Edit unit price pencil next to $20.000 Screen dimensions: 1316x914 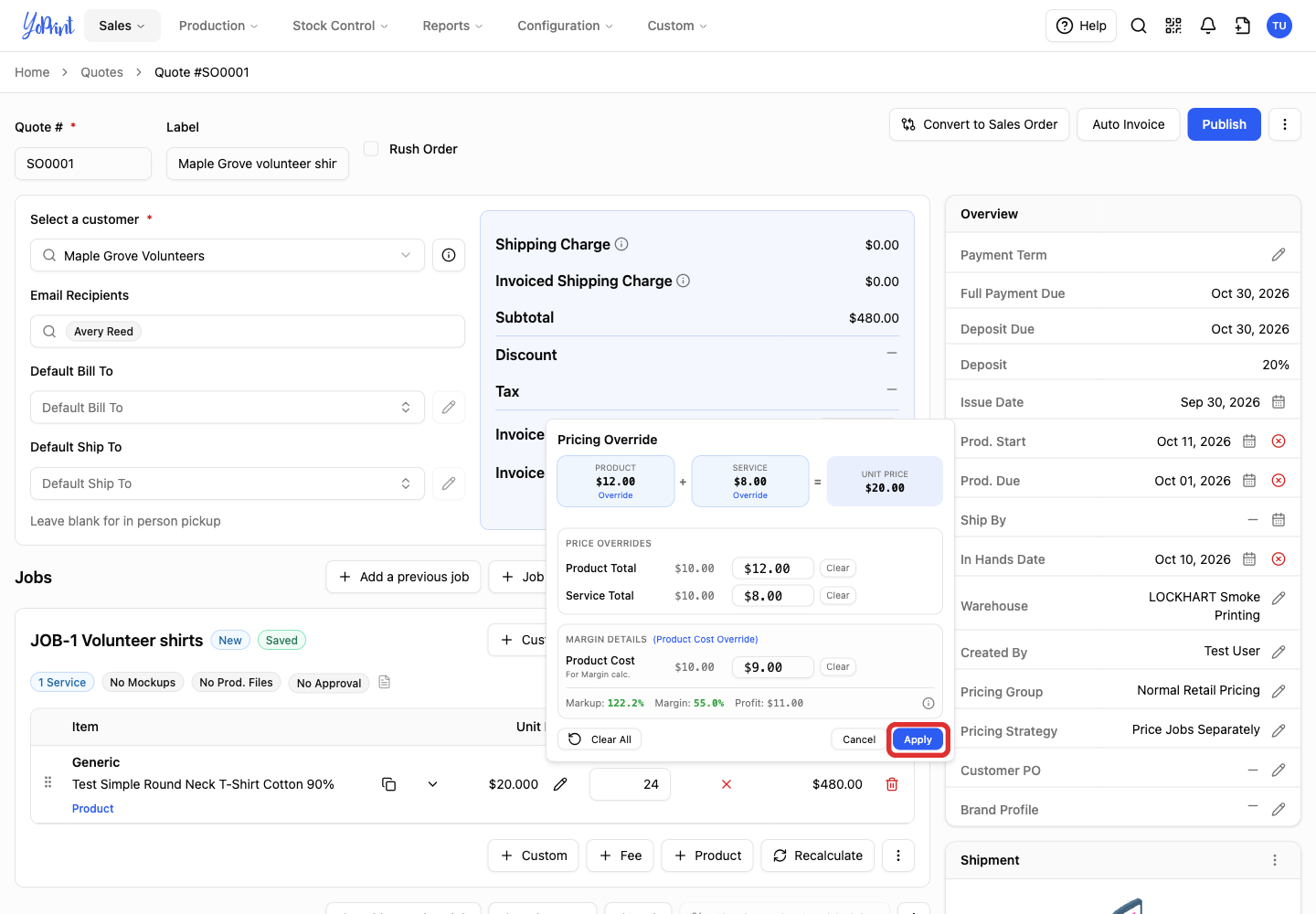coord(560,784)
